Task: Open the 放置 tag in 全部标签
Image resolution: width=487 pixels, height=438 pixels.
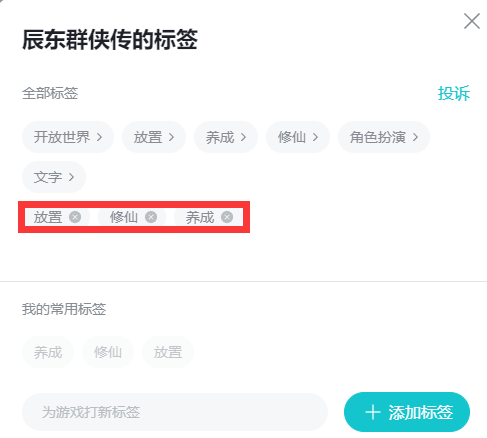Action: (154, 137)
